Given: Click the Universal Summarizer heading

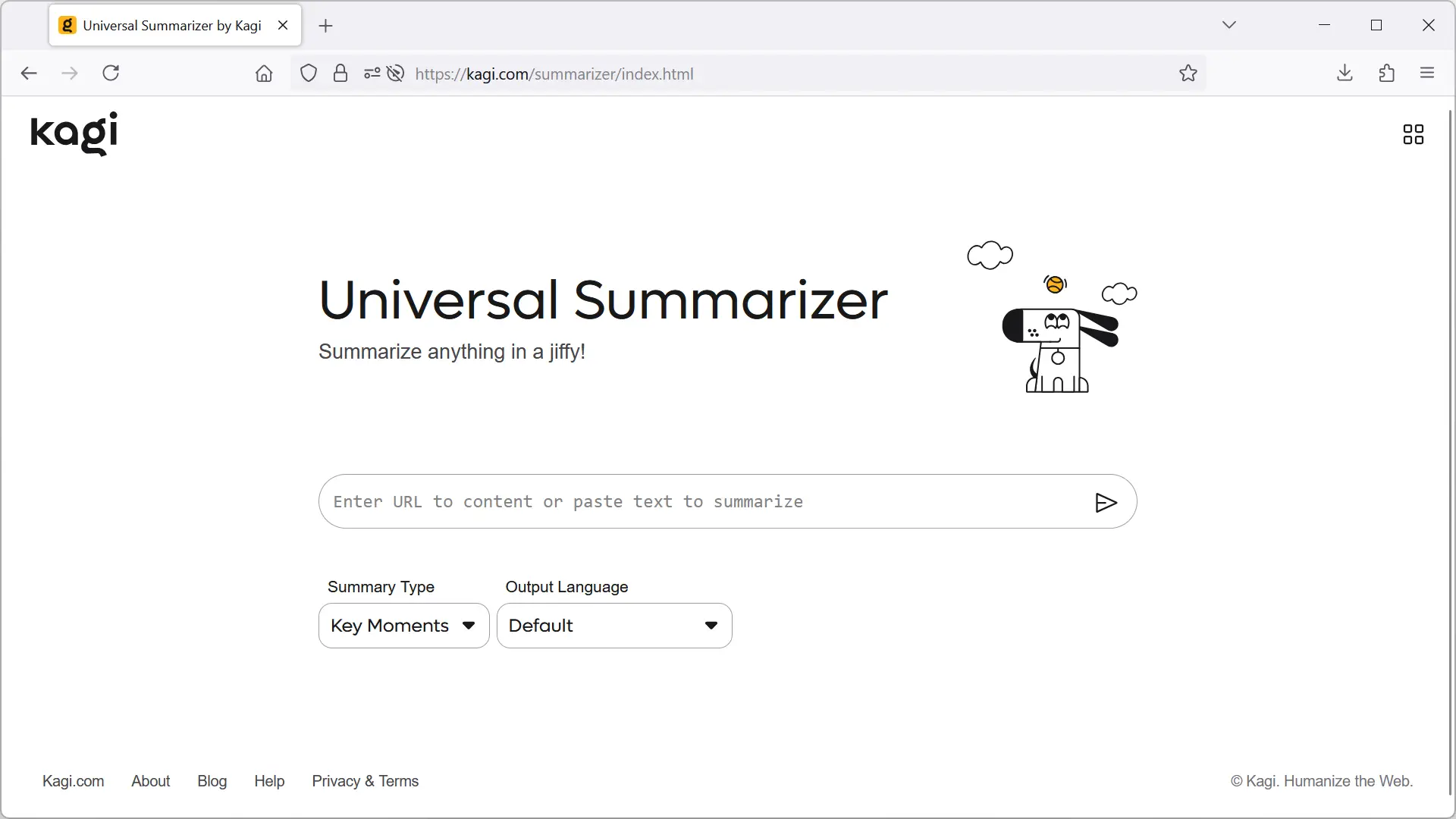Looking at the screenshot, I should click(603, 300).
